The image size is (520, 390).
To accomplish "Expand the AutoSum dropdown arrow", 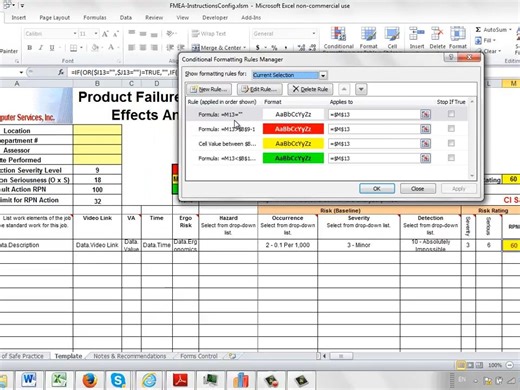I will [510, 30].
